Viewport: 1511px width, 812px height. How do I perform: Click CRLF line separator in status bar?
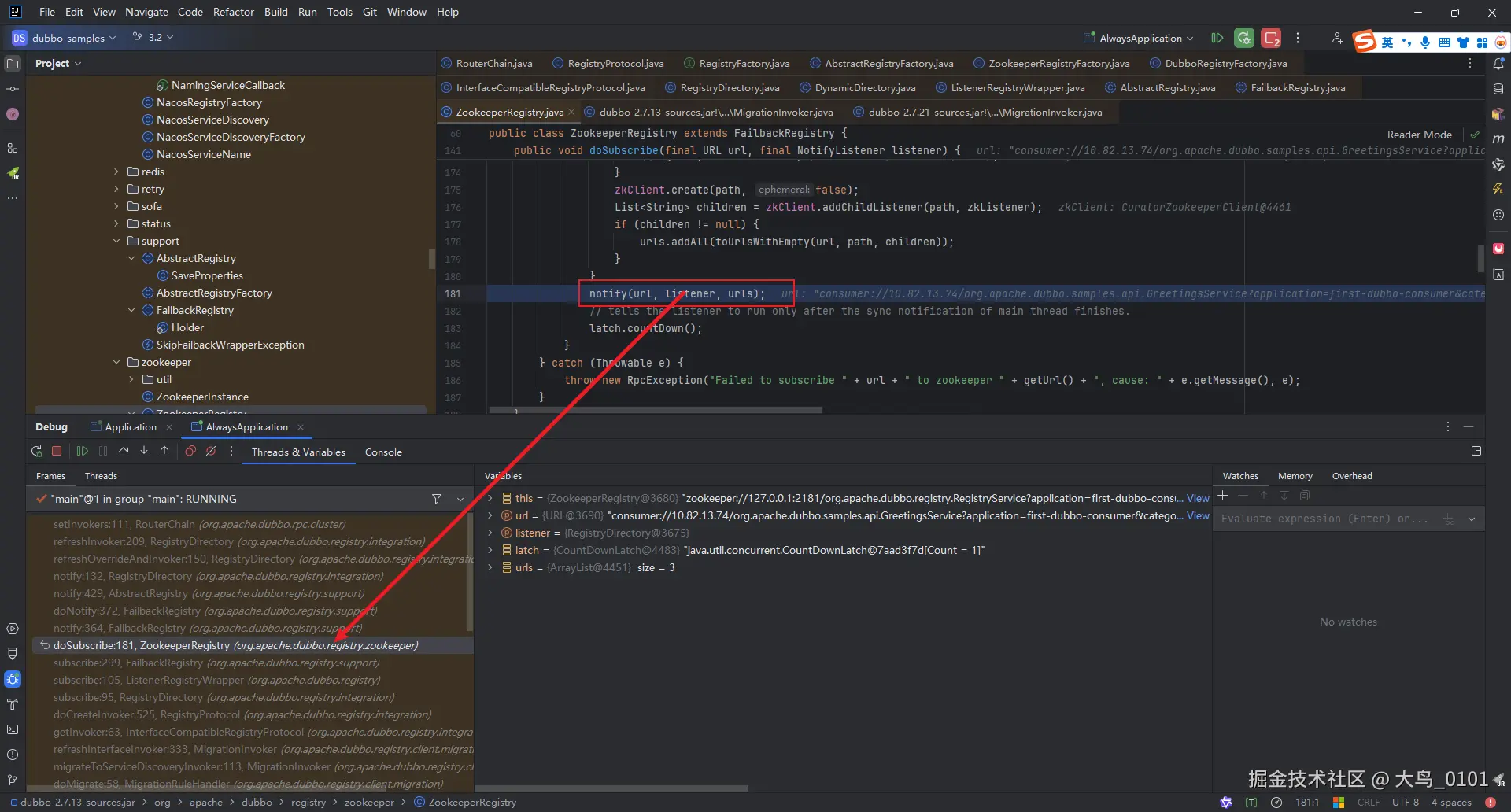[x=1369, y=802]
